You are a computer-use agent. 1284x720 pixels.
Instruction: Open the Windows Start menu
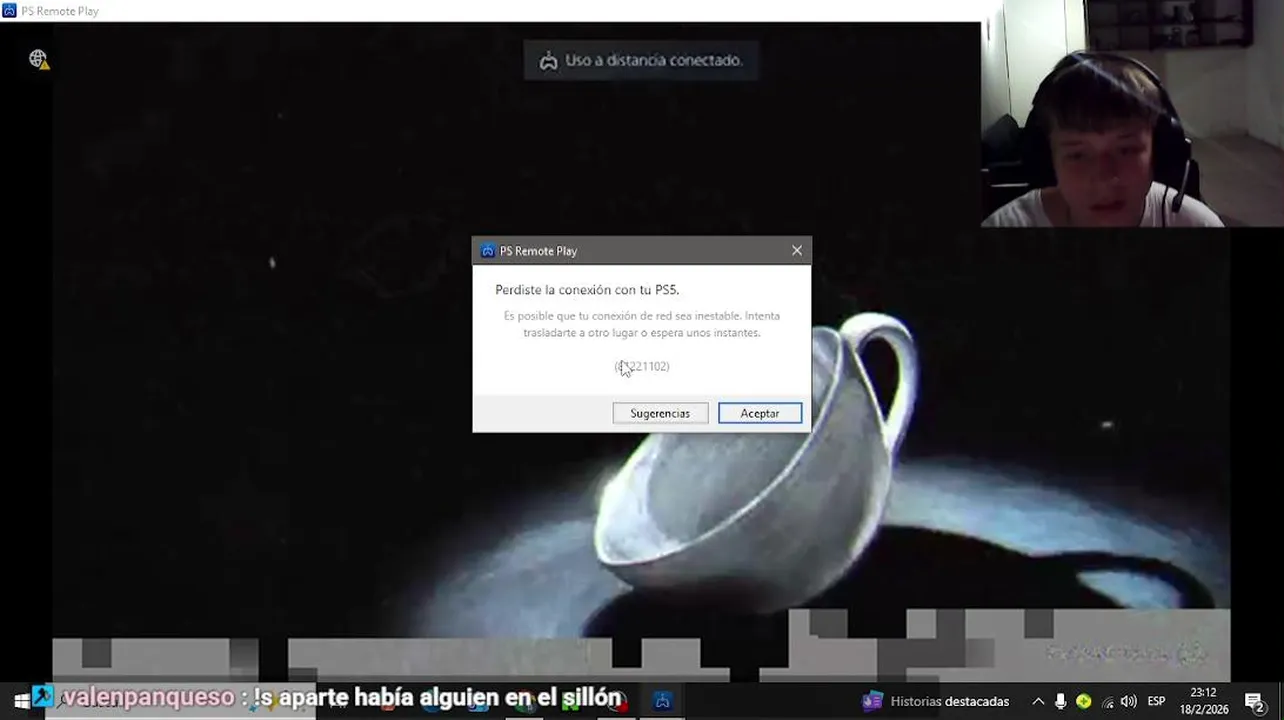click(x=20, y=701)
